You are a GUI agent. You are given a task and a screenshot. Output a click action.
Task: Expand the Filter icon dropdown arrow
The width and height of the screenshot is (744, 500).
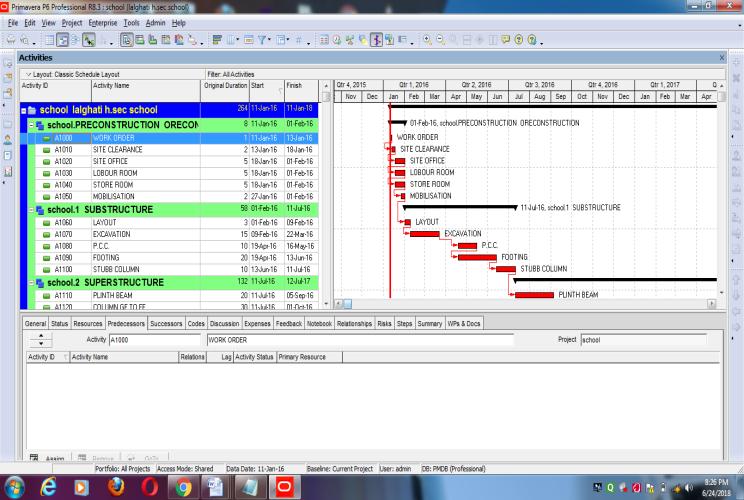tap(269, 40)
